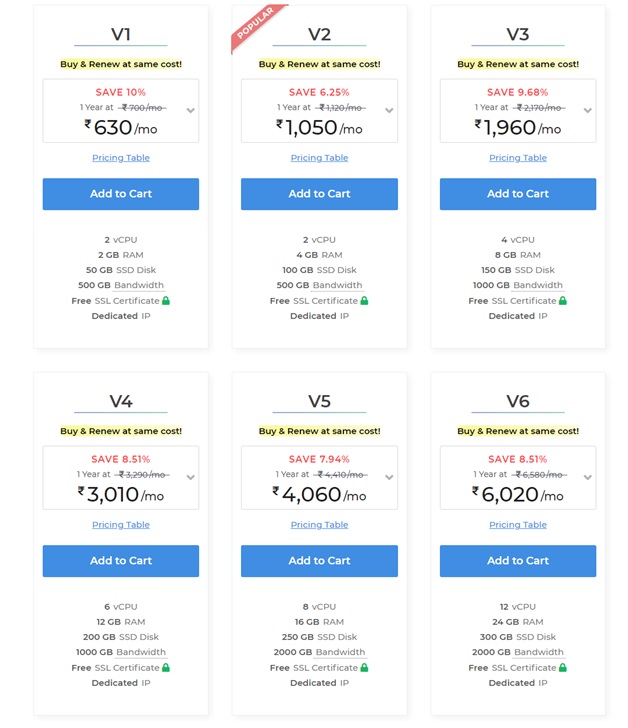The height and width of the screenshot is (728, 628).
Task: Click the green SSL lock icon in V3 plan
Action: (x=563, y=300)
